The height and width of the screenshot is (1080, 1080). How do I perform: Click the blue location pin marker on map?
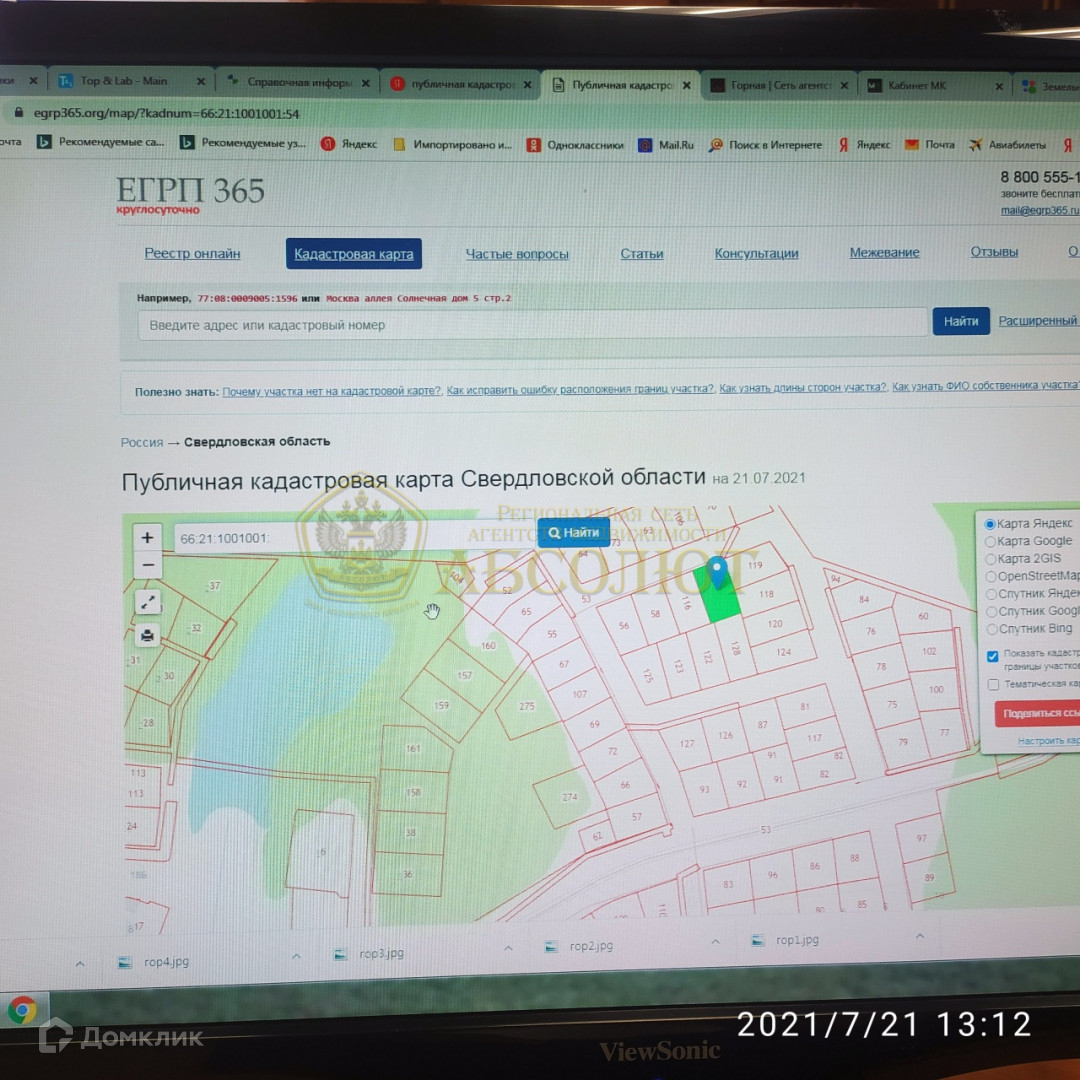[717, 572]
